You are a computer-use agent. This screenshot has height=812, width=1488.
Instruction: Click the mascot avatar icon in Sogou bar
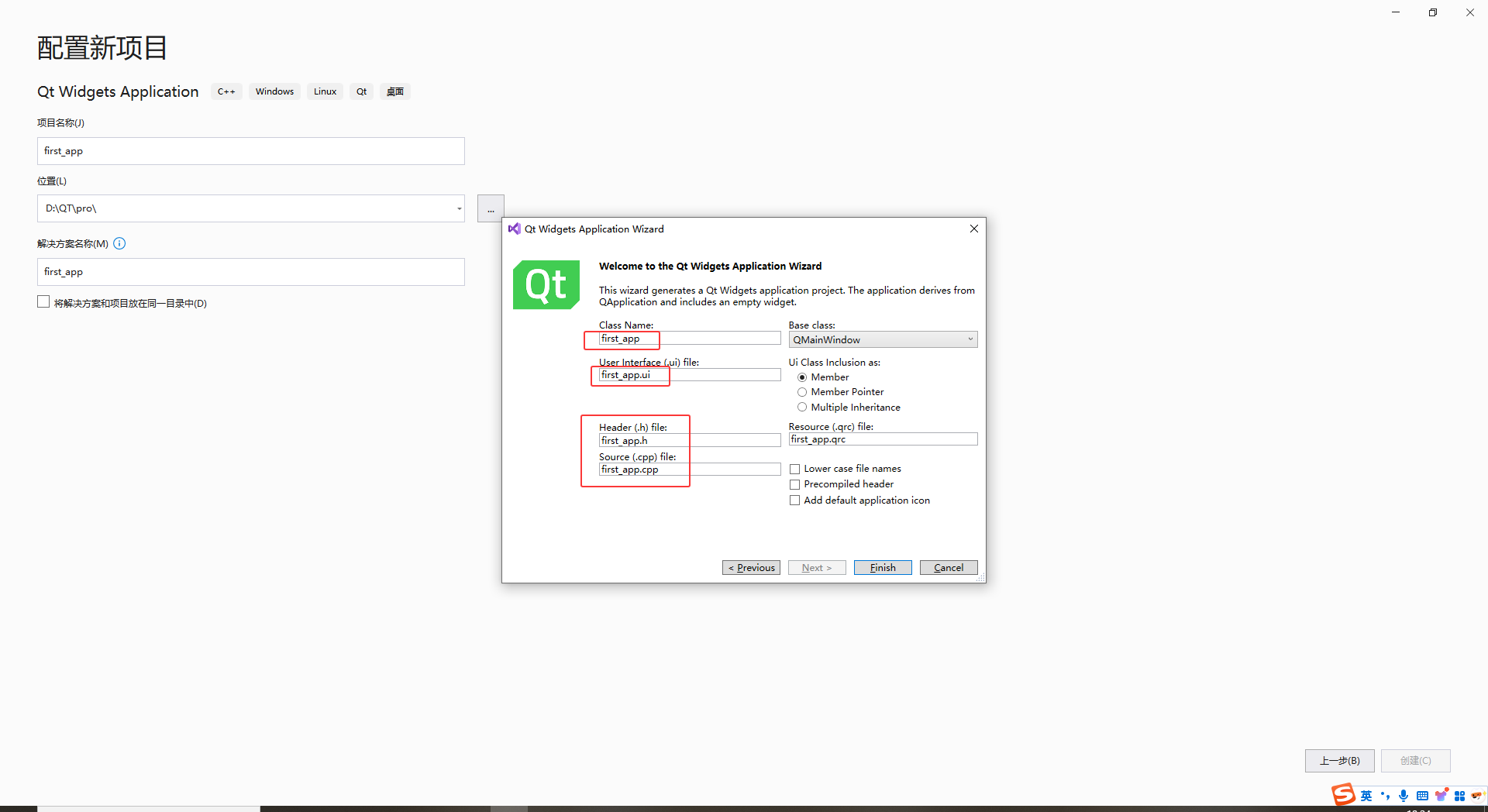coord(1477,795)
